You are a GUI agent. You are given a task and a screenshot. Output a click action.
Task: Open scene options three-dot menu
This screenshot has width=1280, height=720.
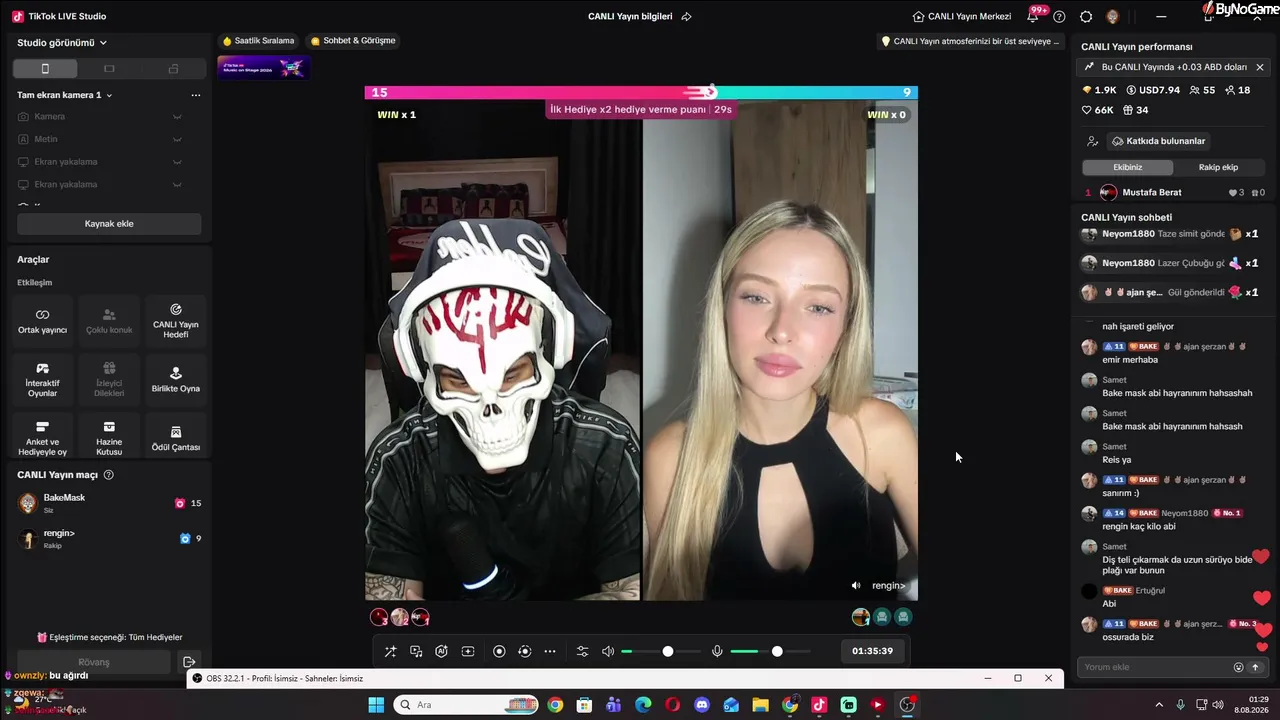click(x=196, y=95)
